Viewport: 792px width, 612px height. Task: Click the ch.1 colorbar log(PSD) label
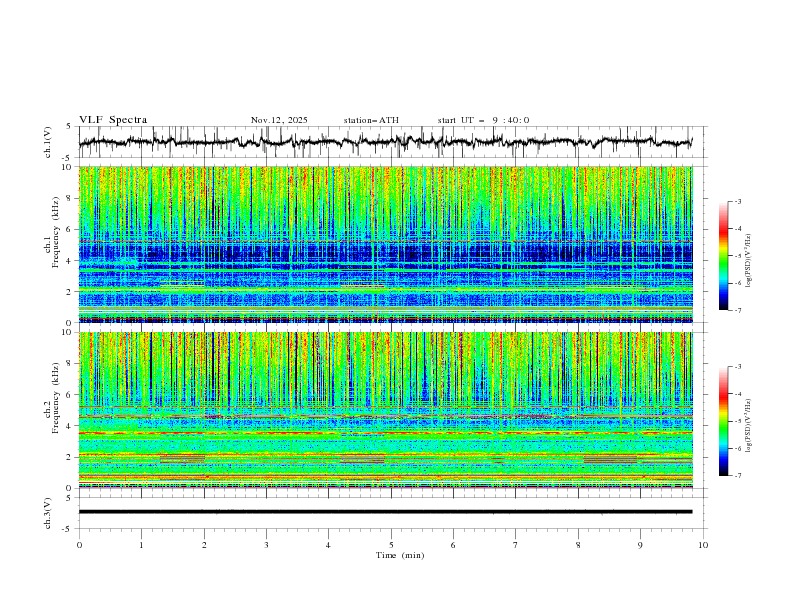tap(748, 261)
